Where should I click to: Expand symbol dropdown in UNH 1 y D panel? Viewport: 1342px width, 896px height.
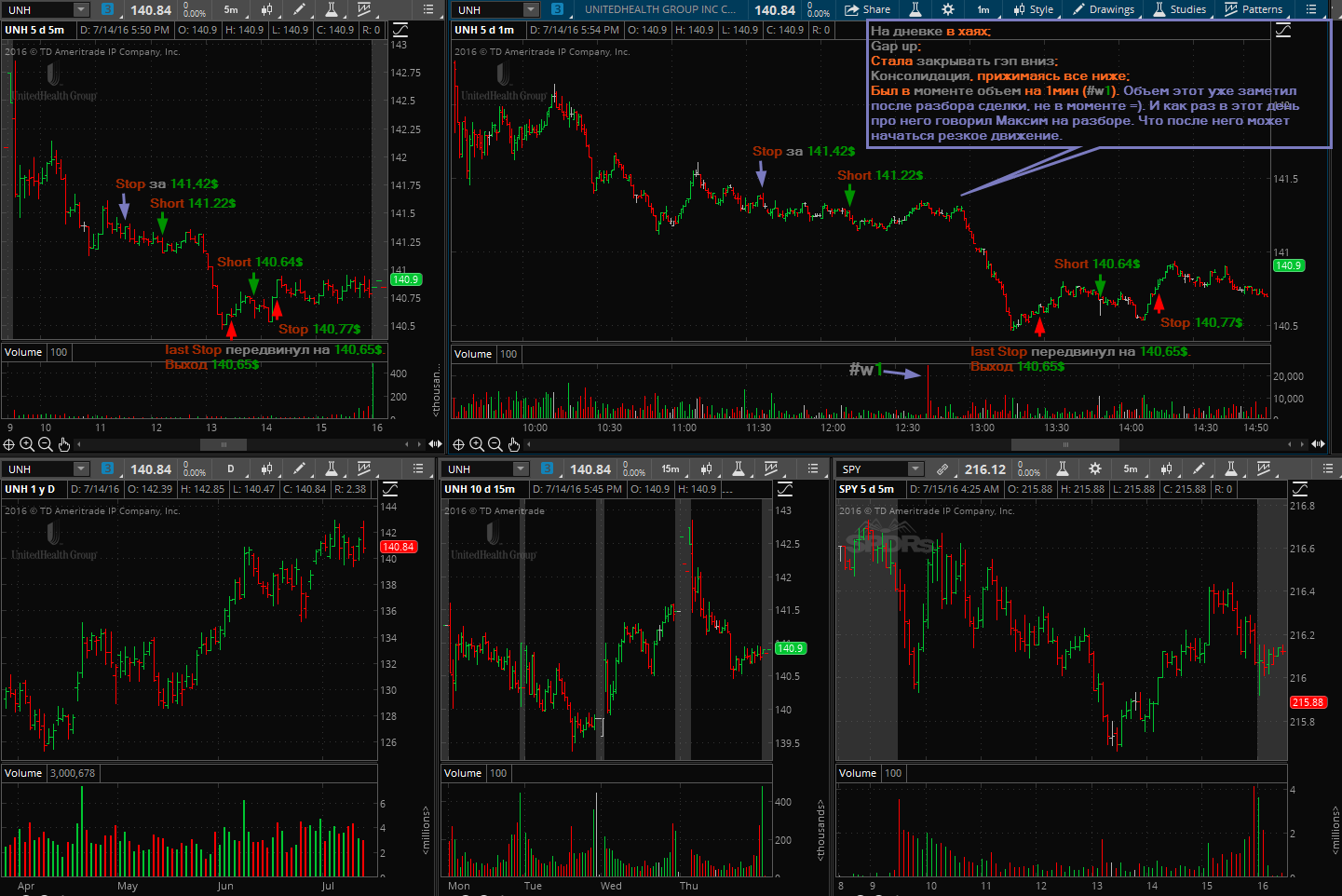(81, 468)
